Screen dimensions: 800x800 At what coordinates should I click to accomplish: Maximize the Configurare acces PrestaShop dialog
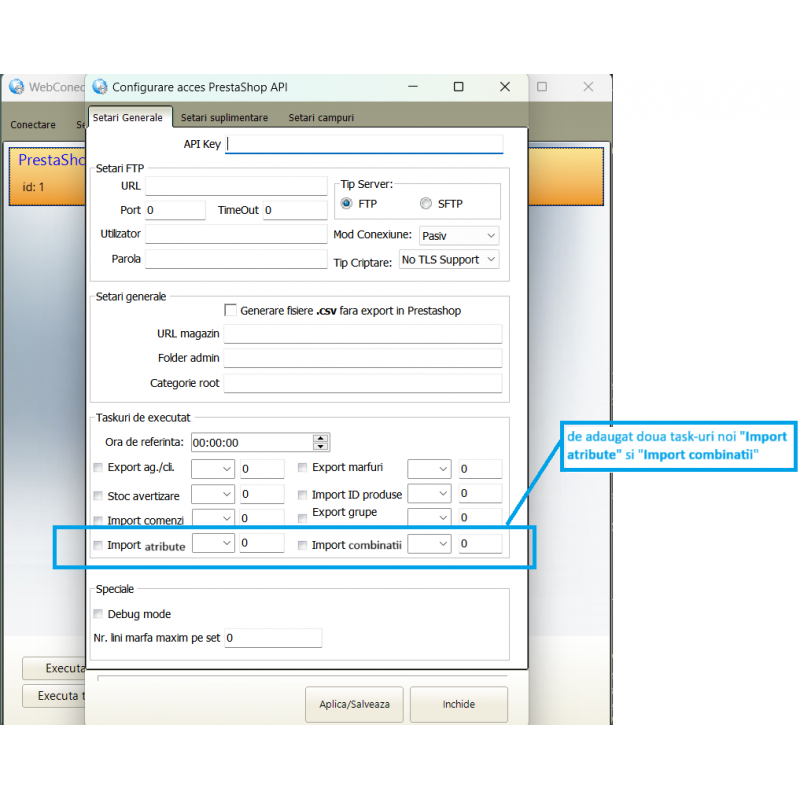(458, 87)
